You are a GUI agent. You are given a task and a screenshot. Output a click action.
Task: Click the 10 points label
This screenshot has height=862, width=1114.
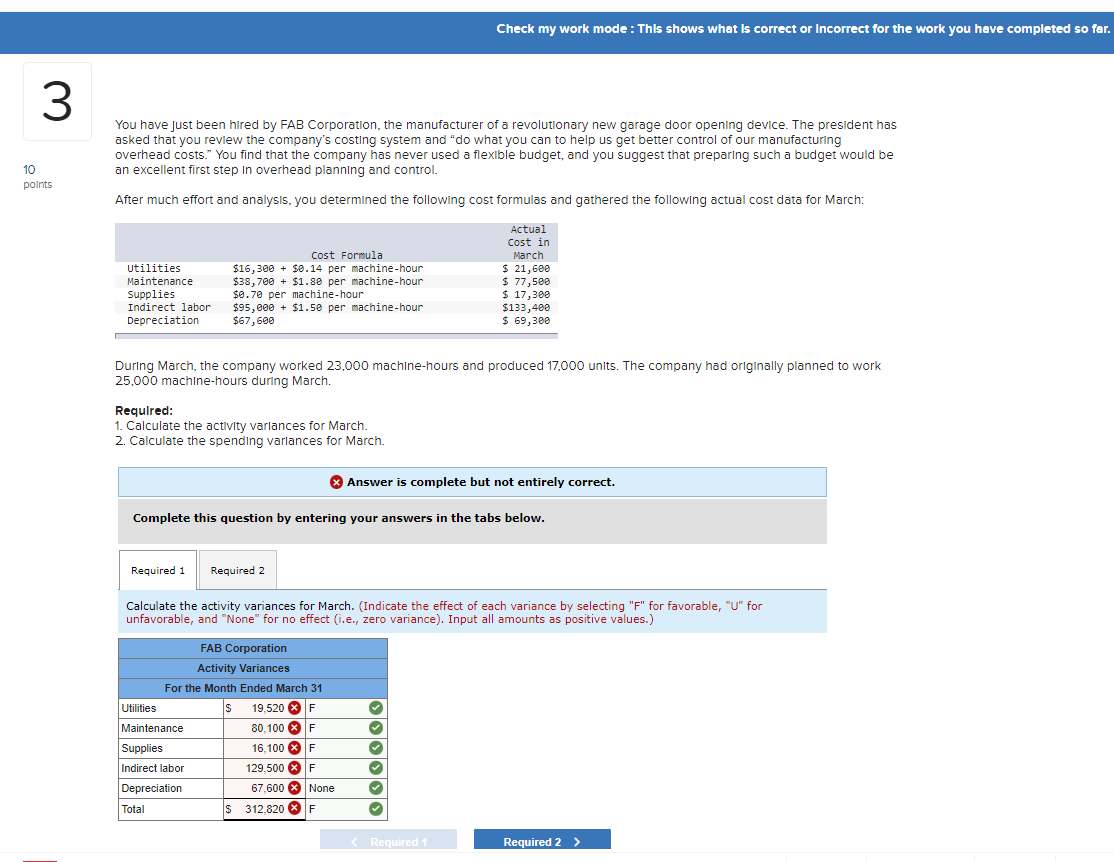[37, 176]
